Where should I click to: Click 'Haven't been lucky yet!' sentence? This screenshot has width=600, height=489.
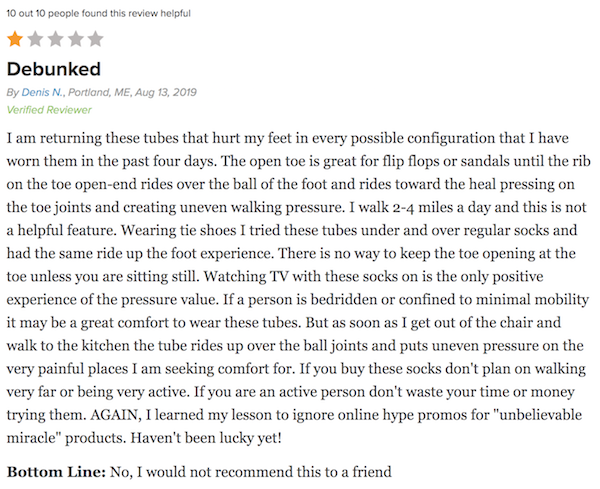[206, 437]
